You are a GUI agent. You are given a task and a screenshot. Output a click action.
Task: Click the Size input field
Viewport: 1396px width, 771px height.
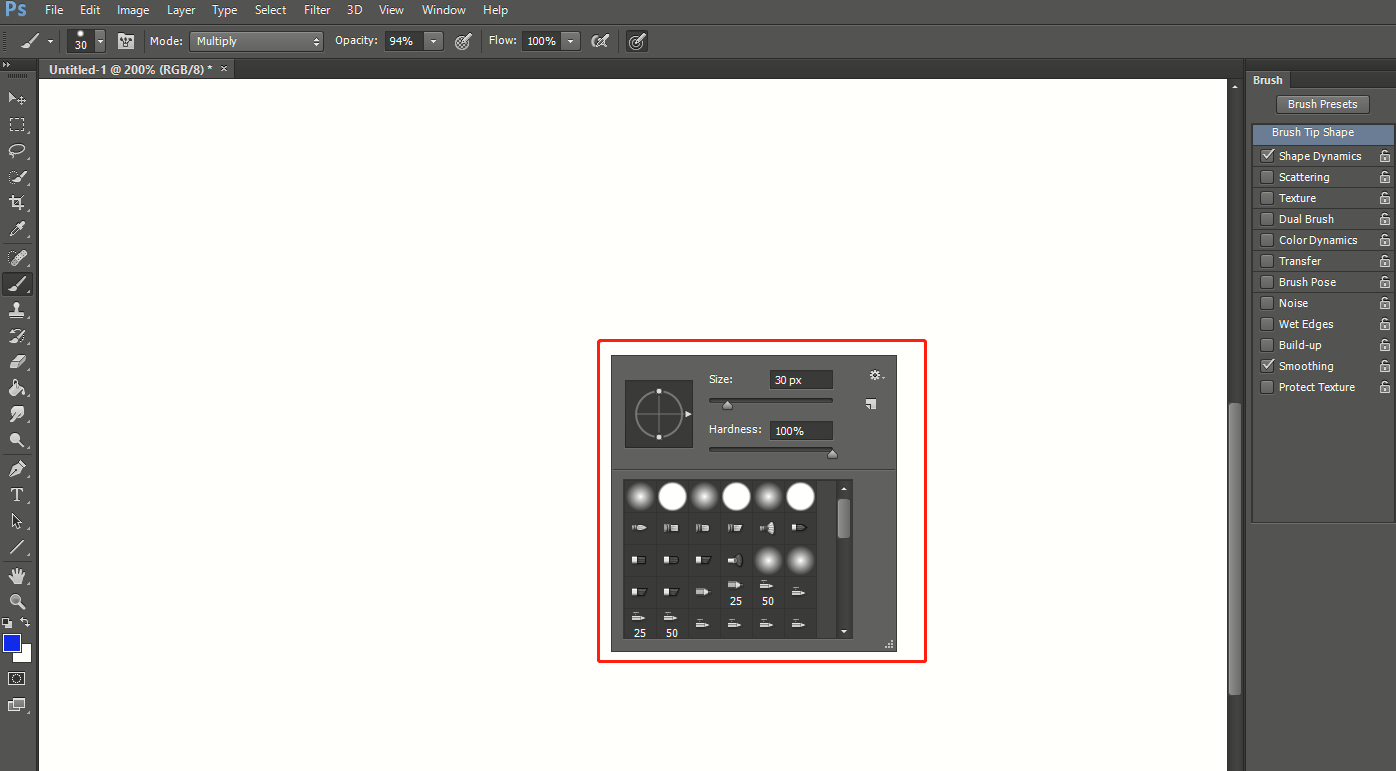click(801, 380)
